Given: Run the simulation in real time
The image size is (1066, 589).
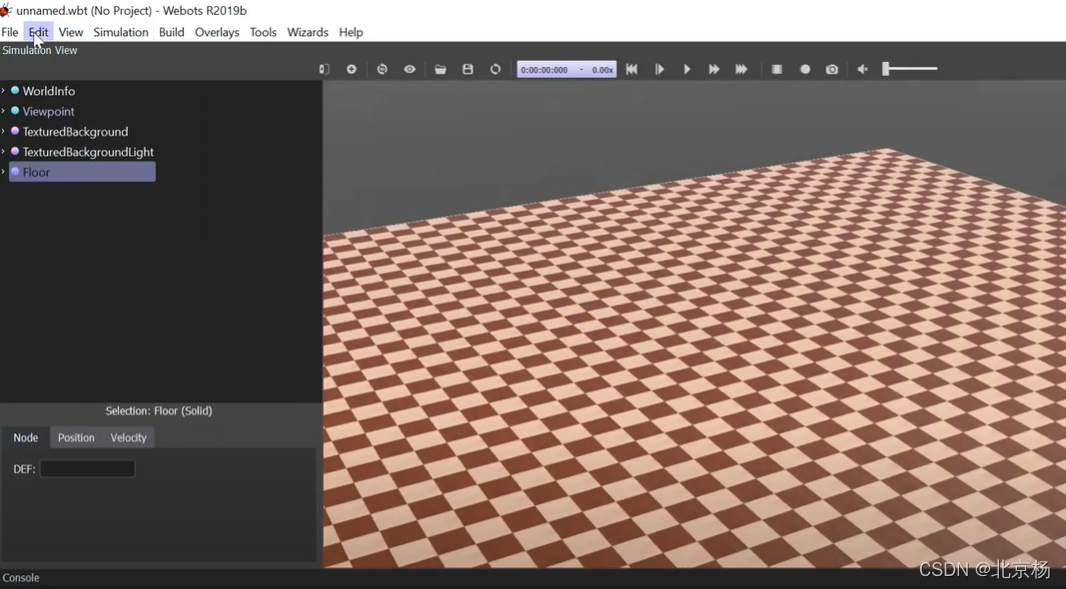Looking at the screenshot, I should coord(687,69).
